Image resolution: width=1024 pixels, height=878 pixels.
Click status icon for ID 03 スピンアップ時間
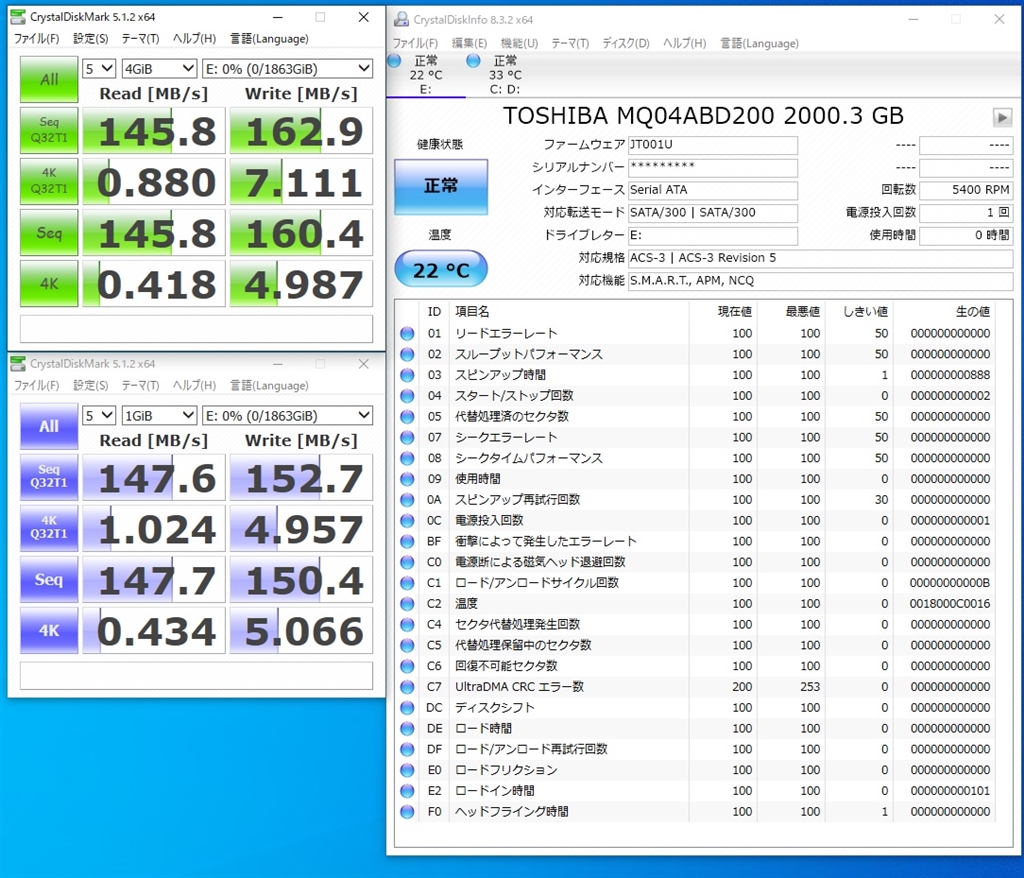click(408, 375)
